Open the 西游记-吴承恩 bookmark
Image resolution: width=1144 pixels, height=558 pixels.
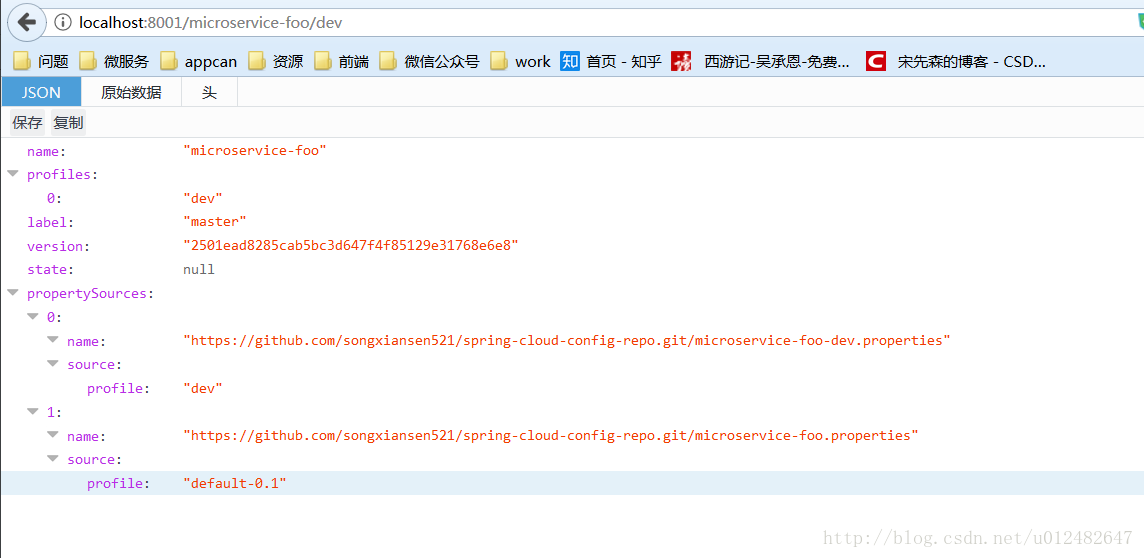[761, 61]
